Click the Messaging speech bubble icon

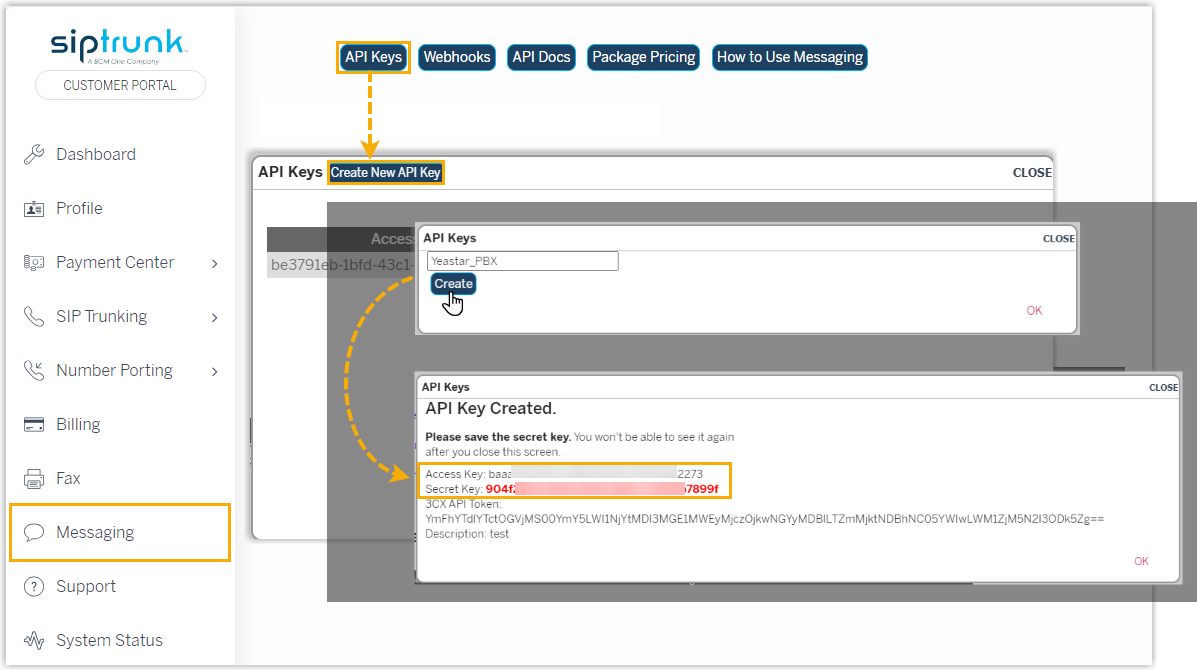coord(34,532)
